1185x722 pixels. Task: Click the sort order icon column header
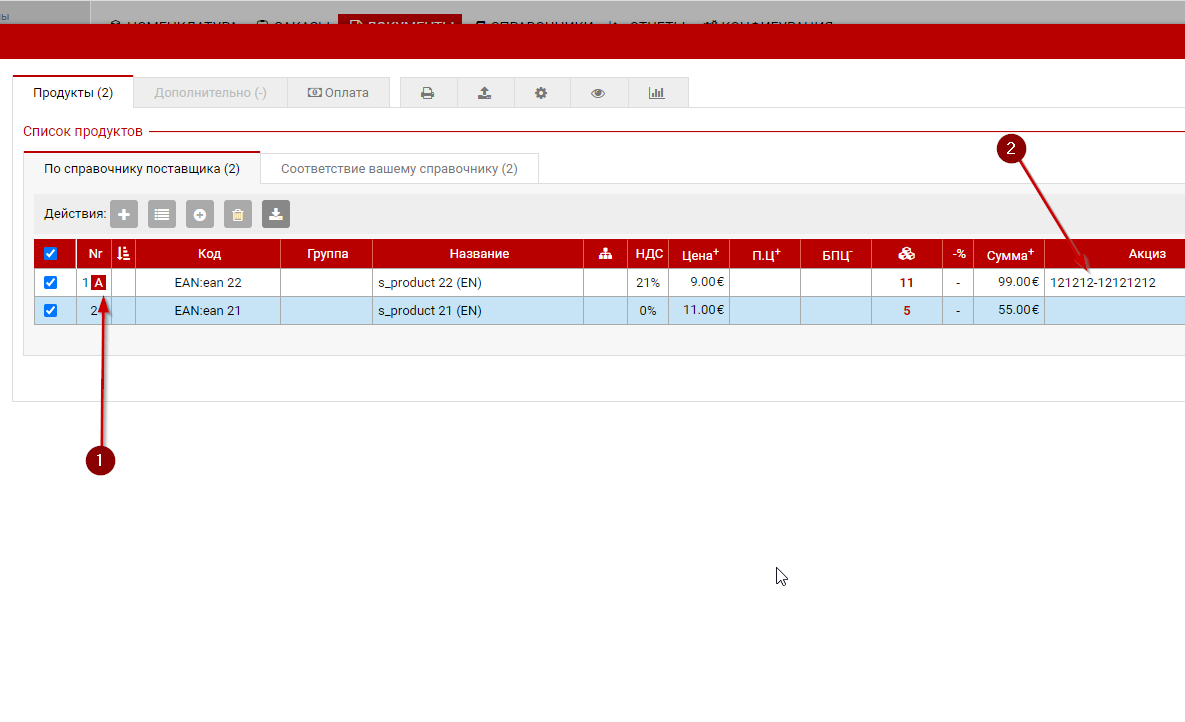pyautogui.click(x=123, y=254)
